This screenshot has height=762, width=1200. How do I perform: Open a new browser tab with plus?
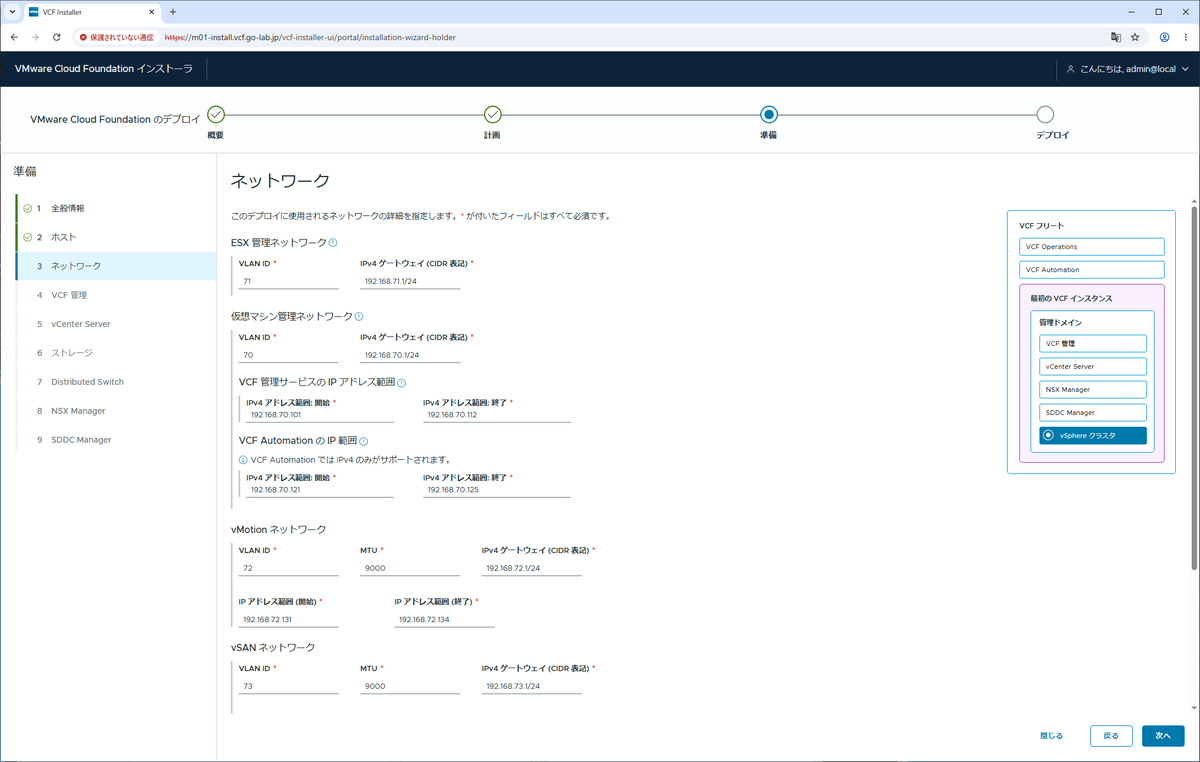click(x=173, y=12)
